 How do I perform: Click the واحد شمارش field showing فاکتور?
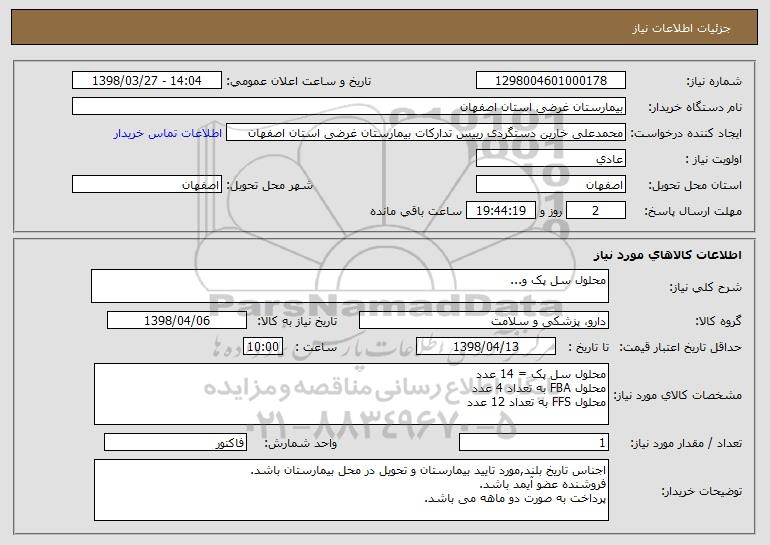175,442
